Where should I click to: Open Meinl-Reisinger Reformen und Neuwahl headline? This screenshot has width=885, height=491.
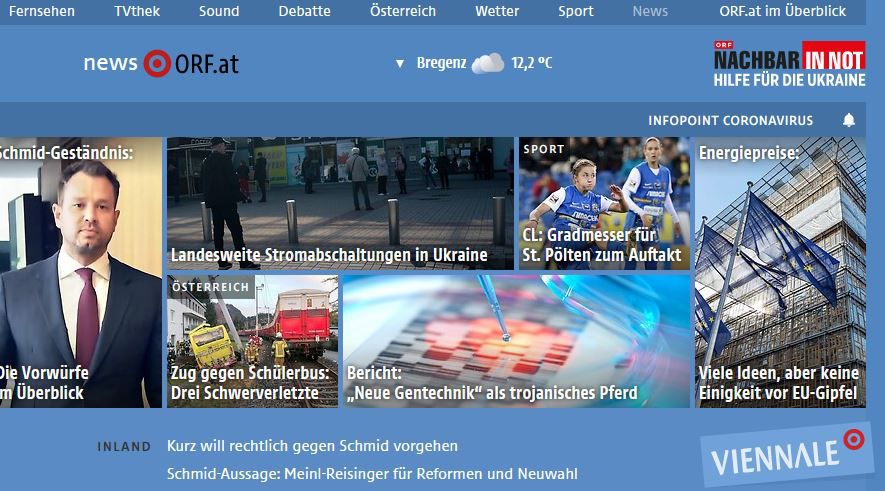372,473
